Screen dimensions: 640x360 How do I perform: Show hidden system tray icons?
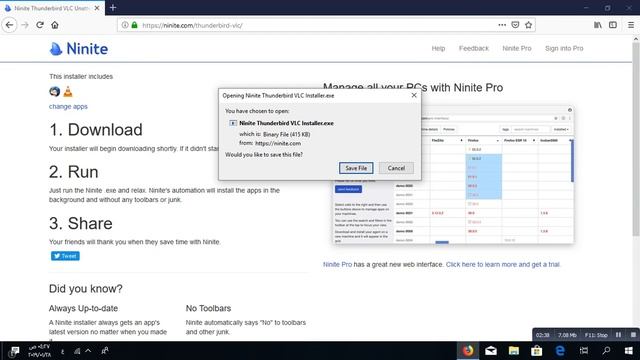click(88, 351)
